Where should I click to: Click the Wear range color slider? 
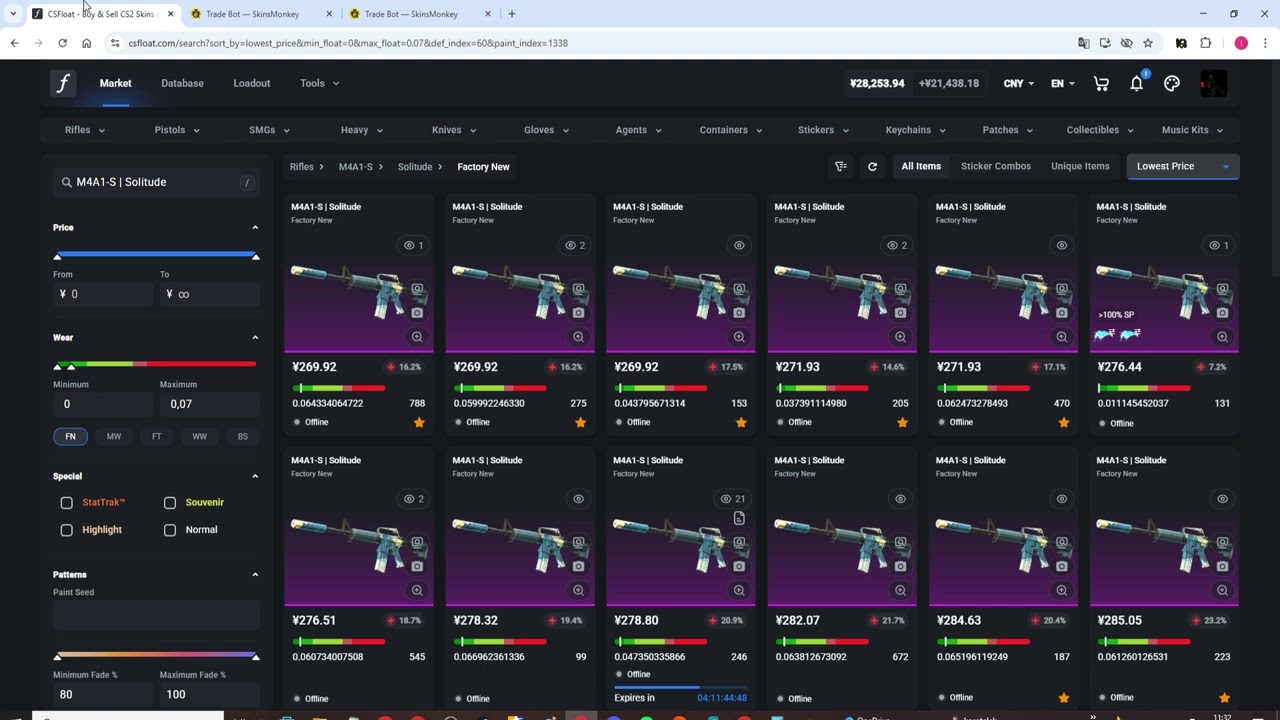(x=156, y=365)
